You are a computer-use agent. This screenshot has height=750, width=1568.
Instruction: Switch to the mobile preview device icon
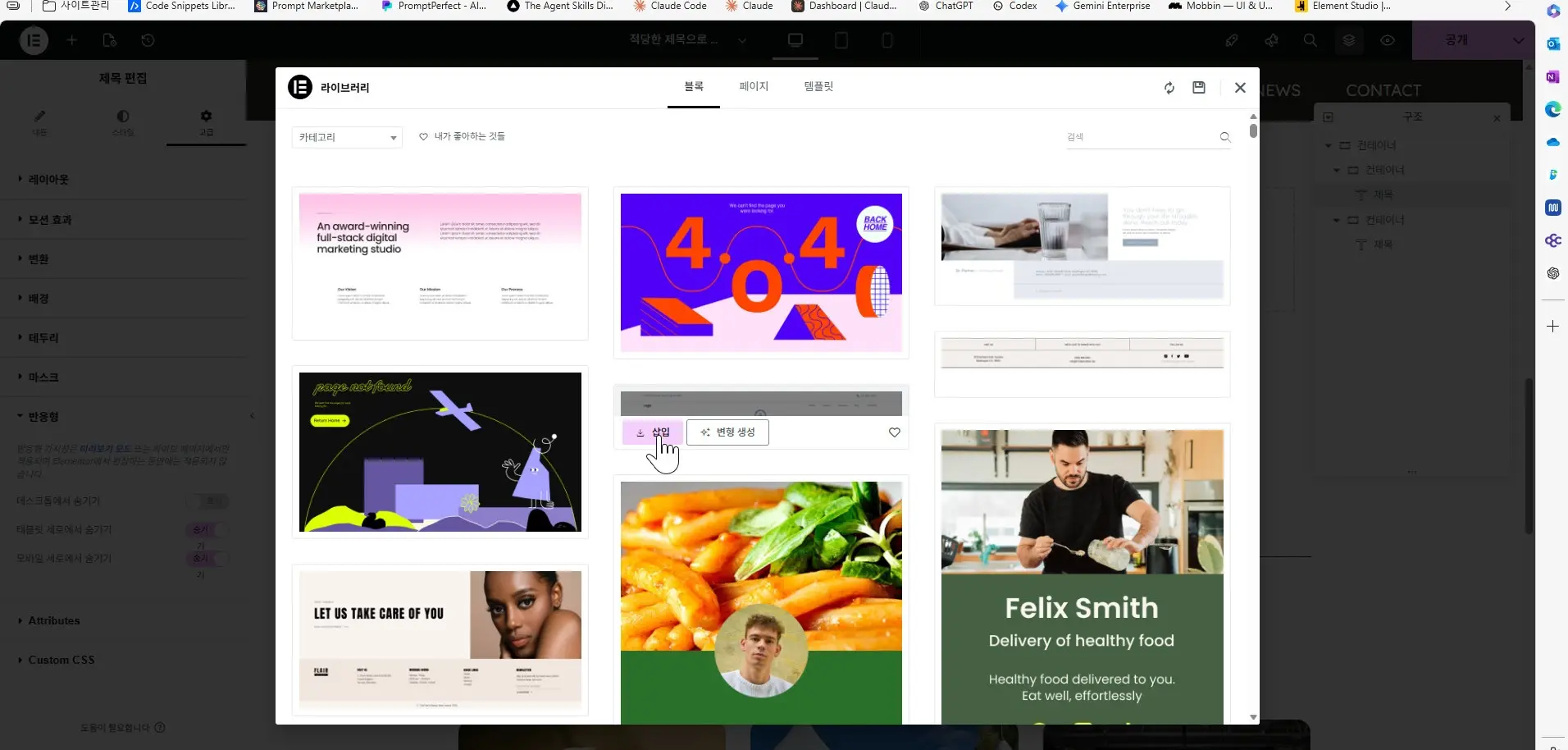[887, 40]
